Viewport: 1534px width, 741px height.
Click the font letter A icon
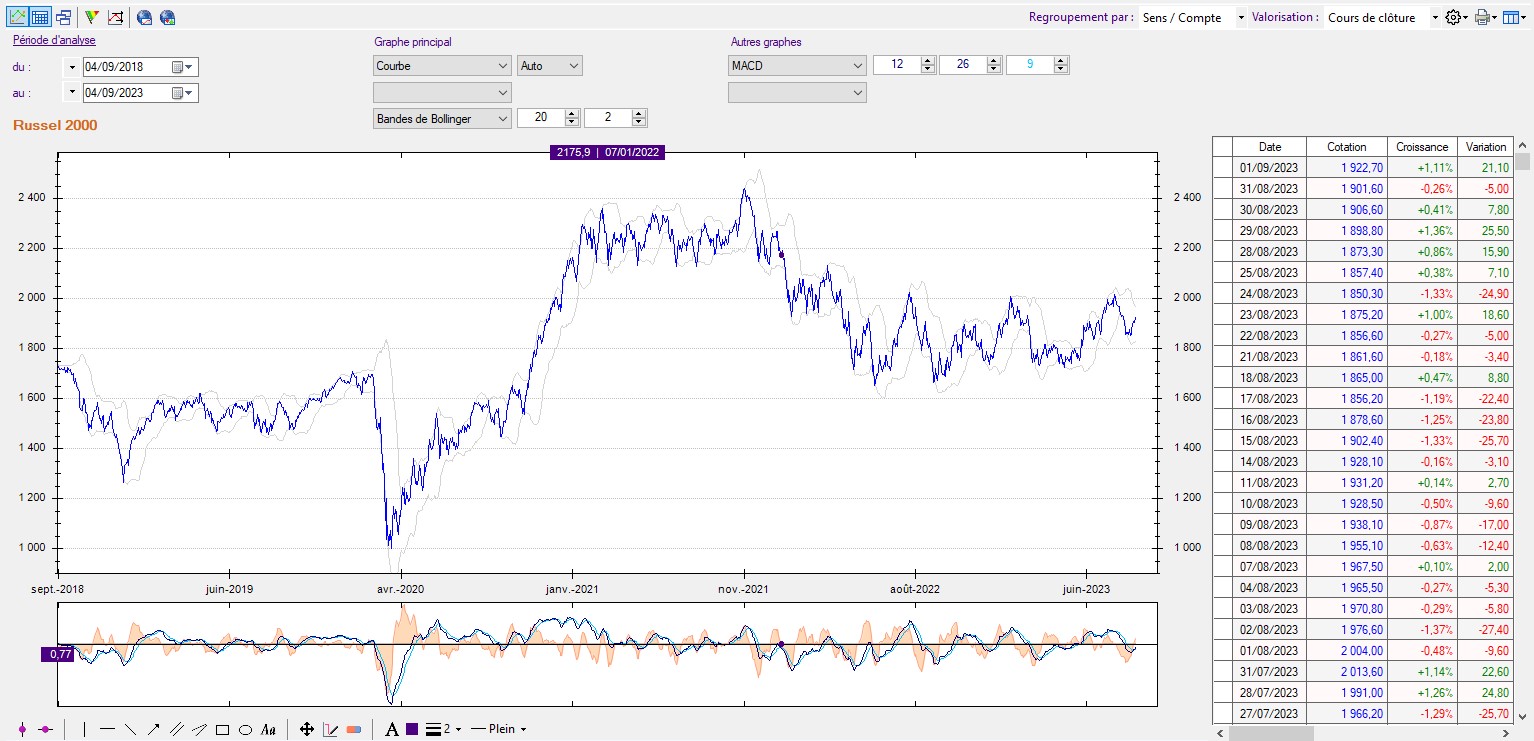392,729
